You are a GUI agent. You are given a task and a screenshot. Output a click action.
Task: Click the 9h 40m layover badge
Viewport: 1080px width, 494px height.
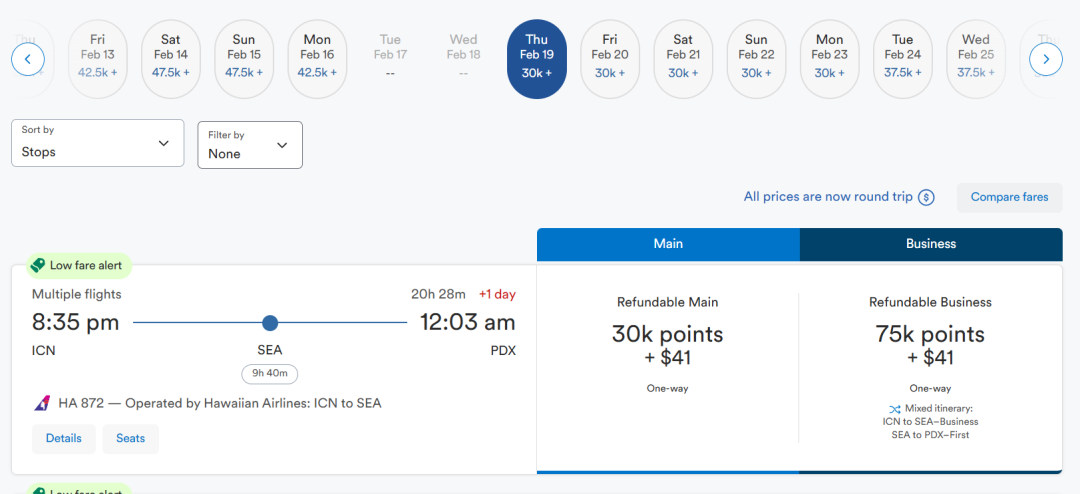270,374
